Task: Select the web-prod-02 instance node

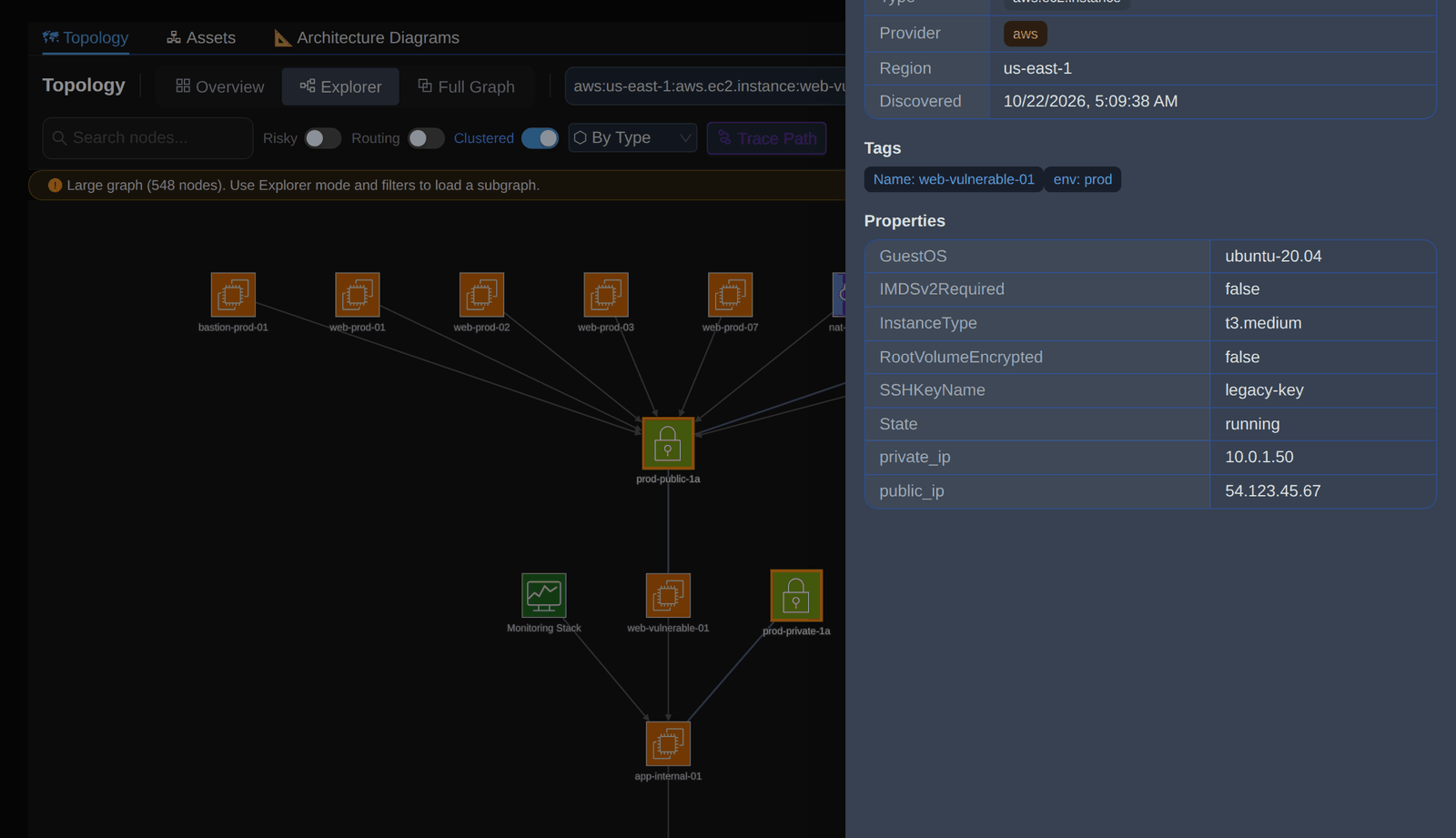Action: coord(481,295)
